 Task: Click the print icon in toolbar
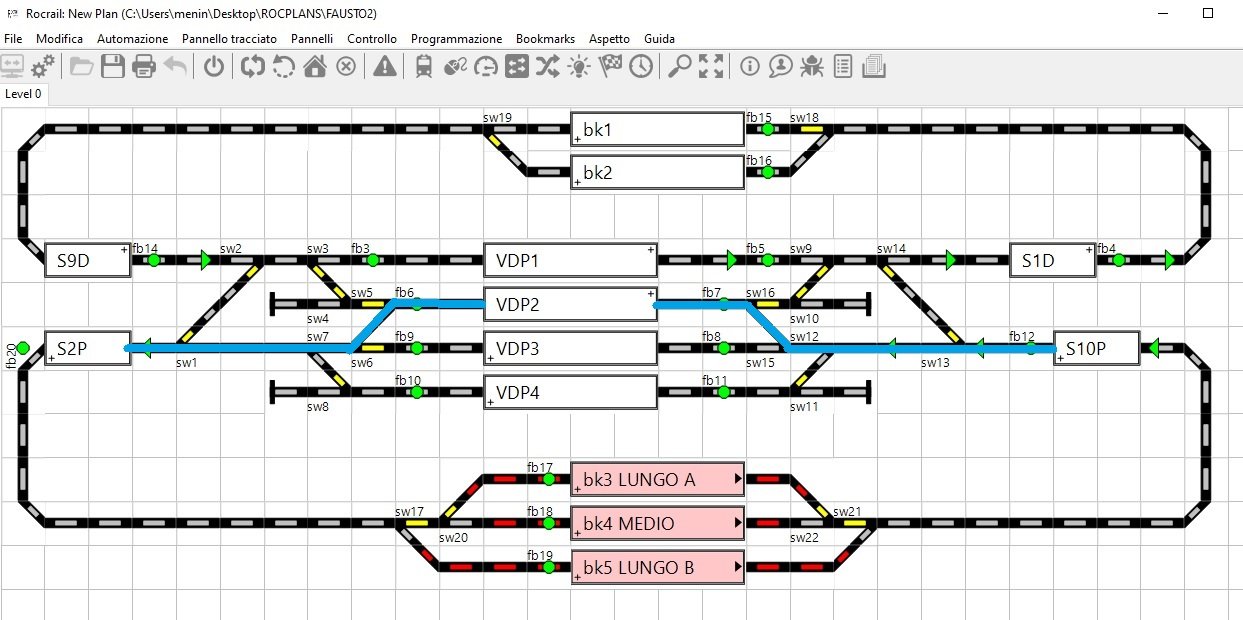[144, 67]
